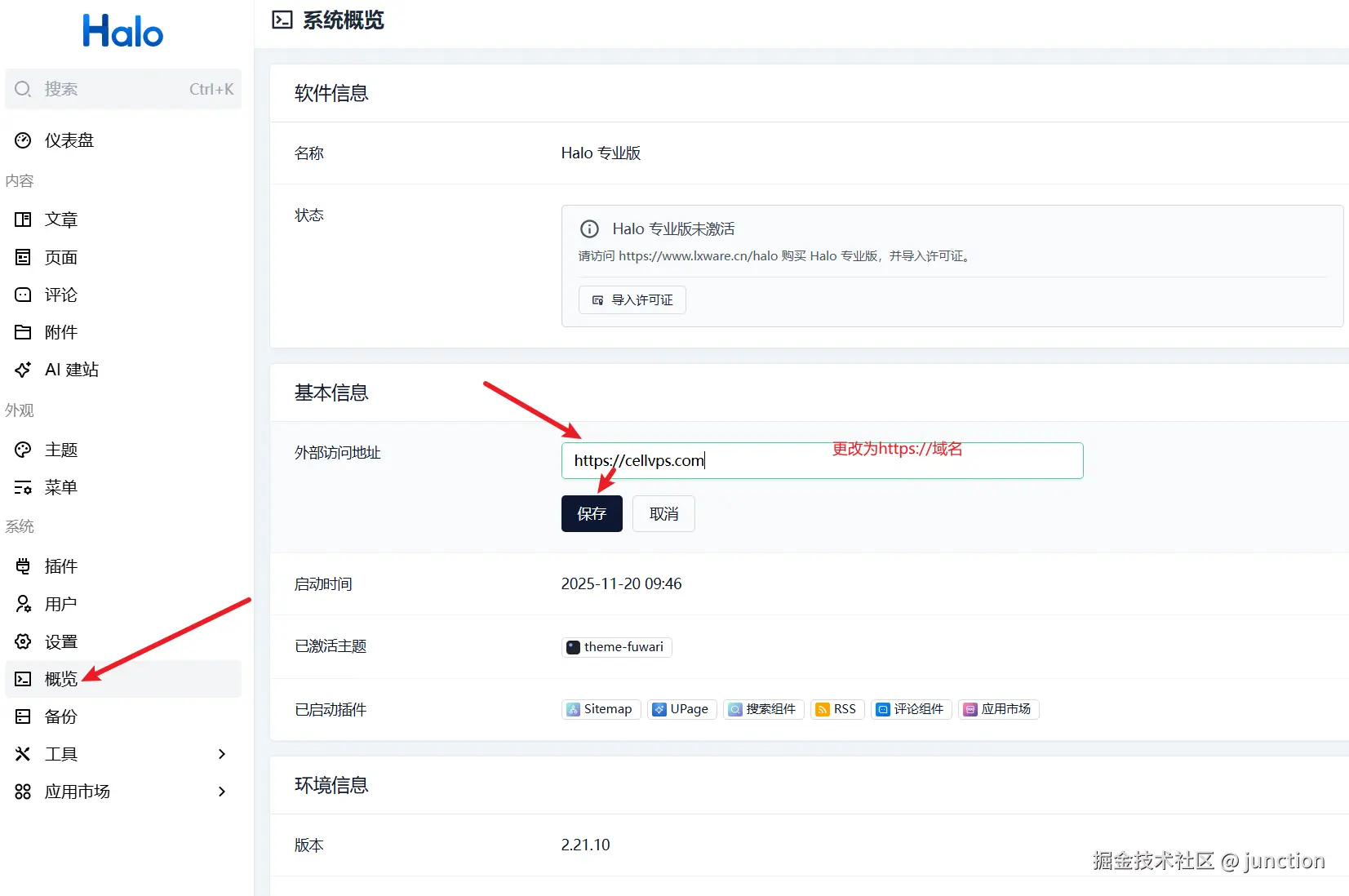1349x896 pixels.
Task: Expand the 应用市场 submenu chevron
Action: (222, 792)
